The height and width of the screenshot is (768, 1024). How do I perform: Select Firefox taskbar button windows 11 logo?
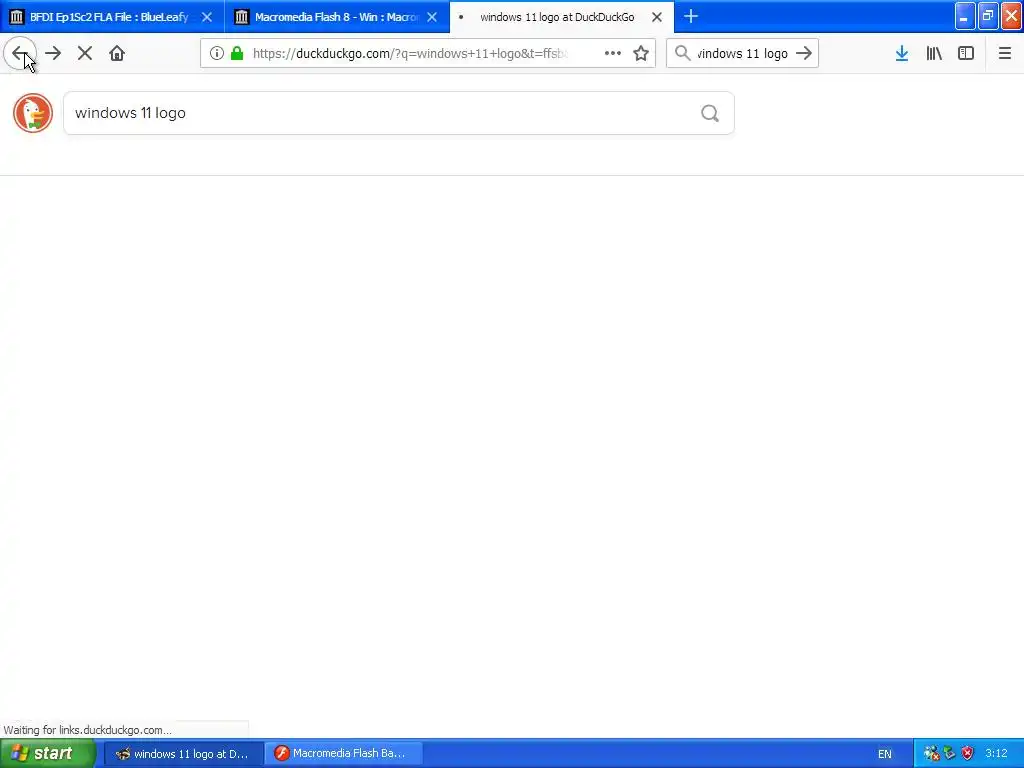click(184, 754)
